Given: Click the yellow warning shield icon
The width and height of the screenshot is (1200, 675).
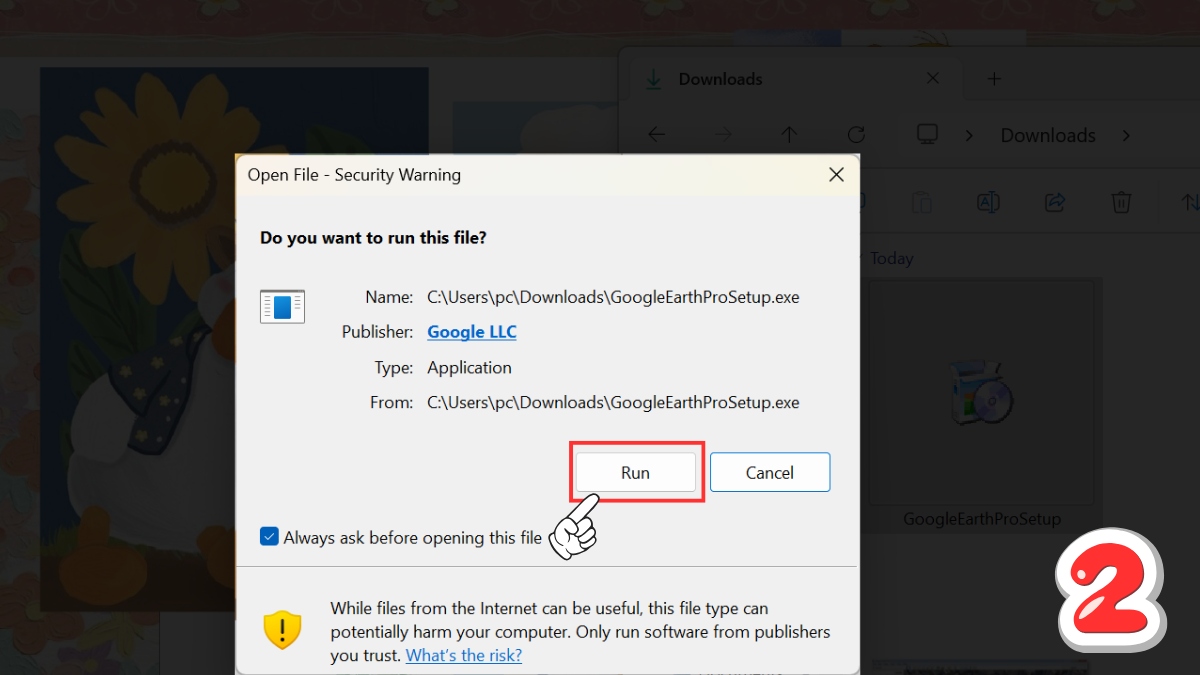Looking at the screenshot, I should [283, 630].
